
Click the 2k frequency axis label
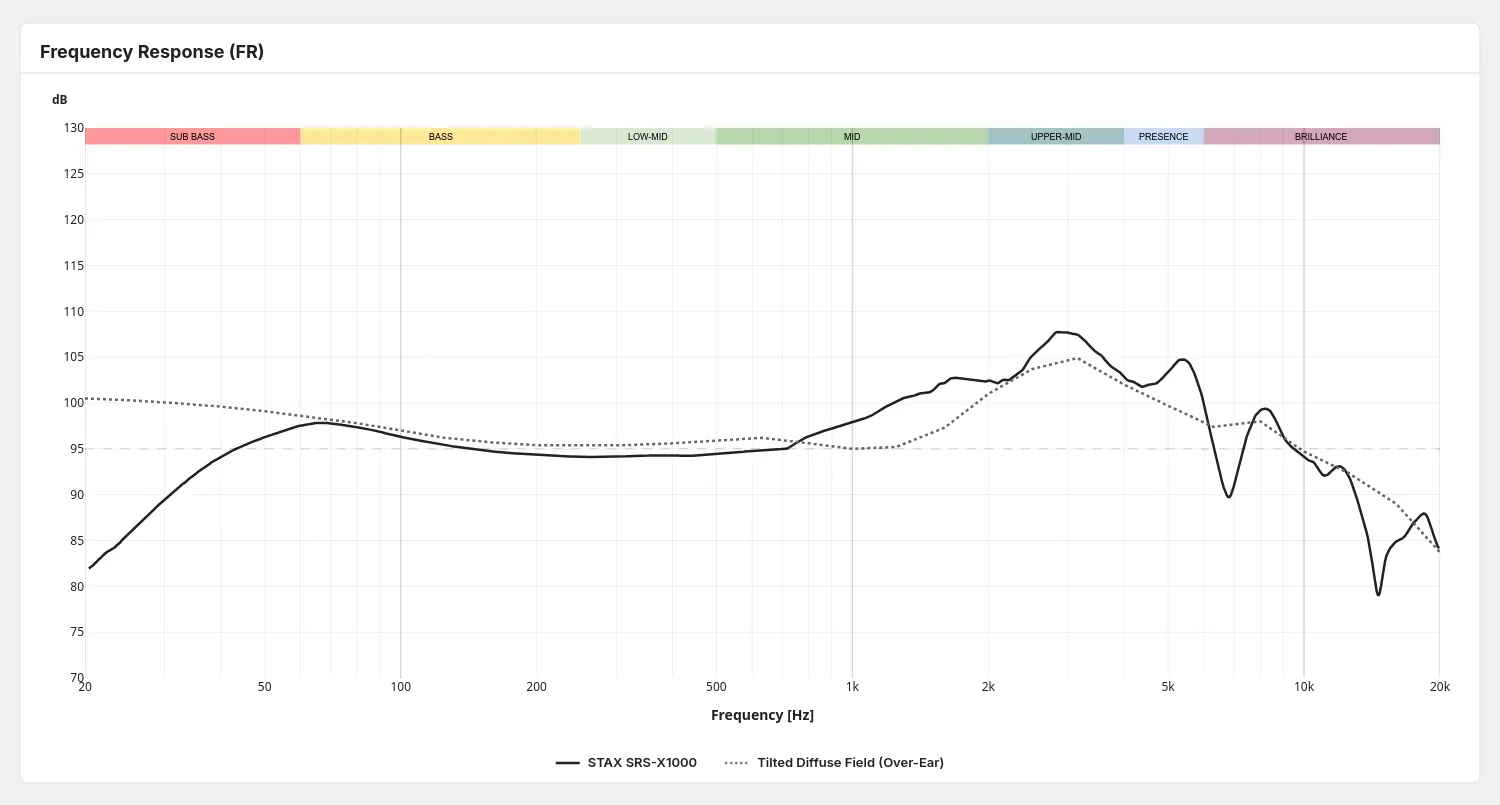click(x=988, y=687)
